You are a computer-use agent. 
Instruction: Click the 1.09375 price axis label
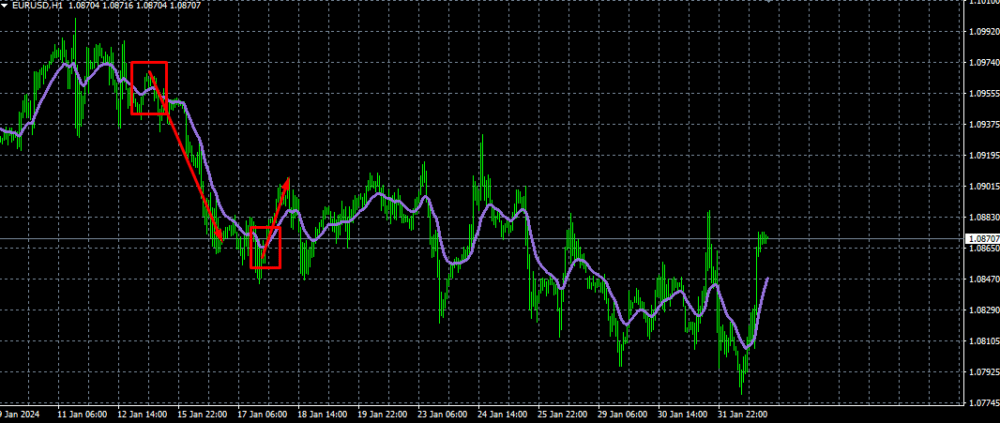[983, 124]
